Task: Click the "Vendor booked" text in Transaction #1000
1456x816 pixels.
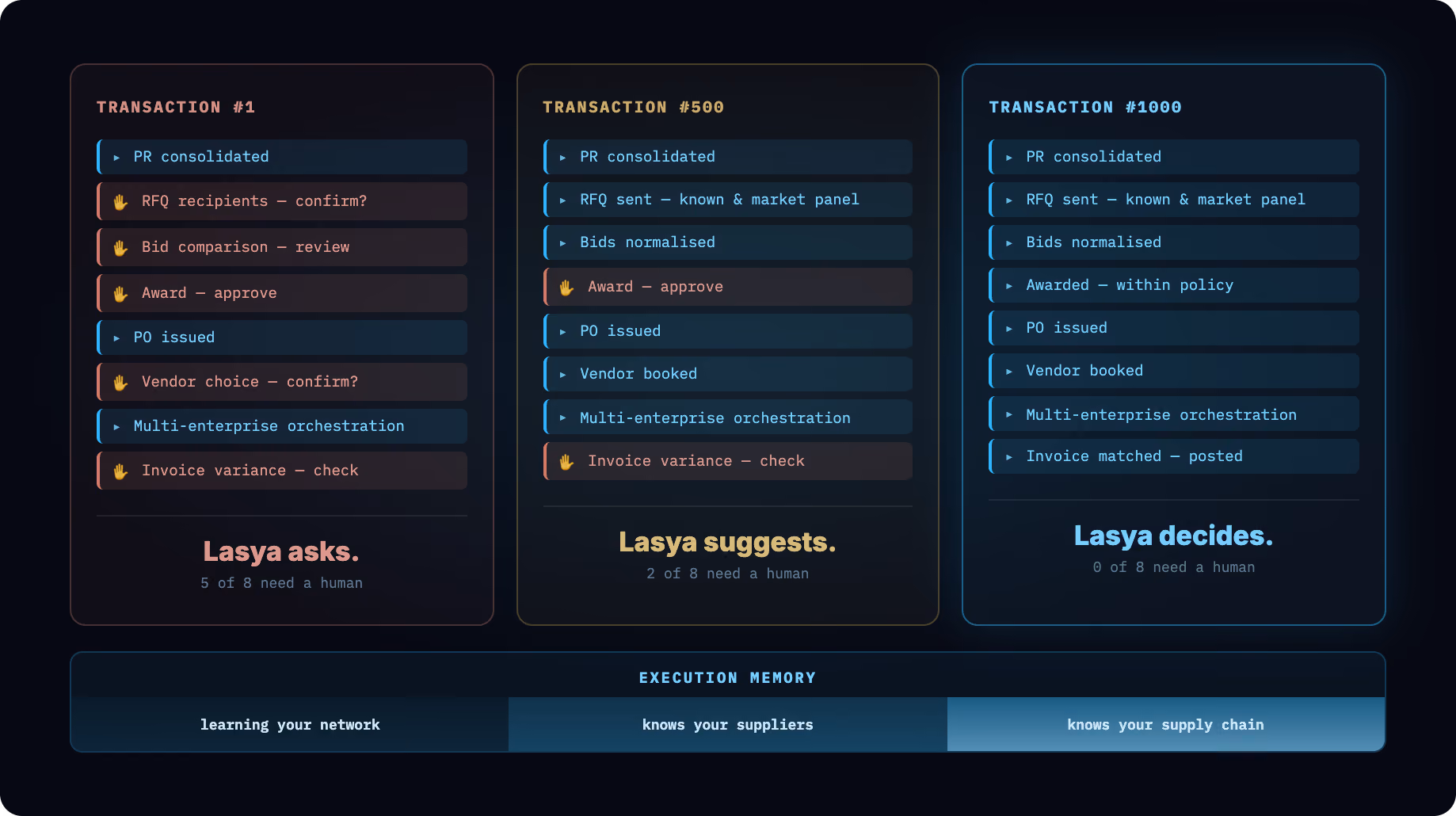Action: (1084, 371)
